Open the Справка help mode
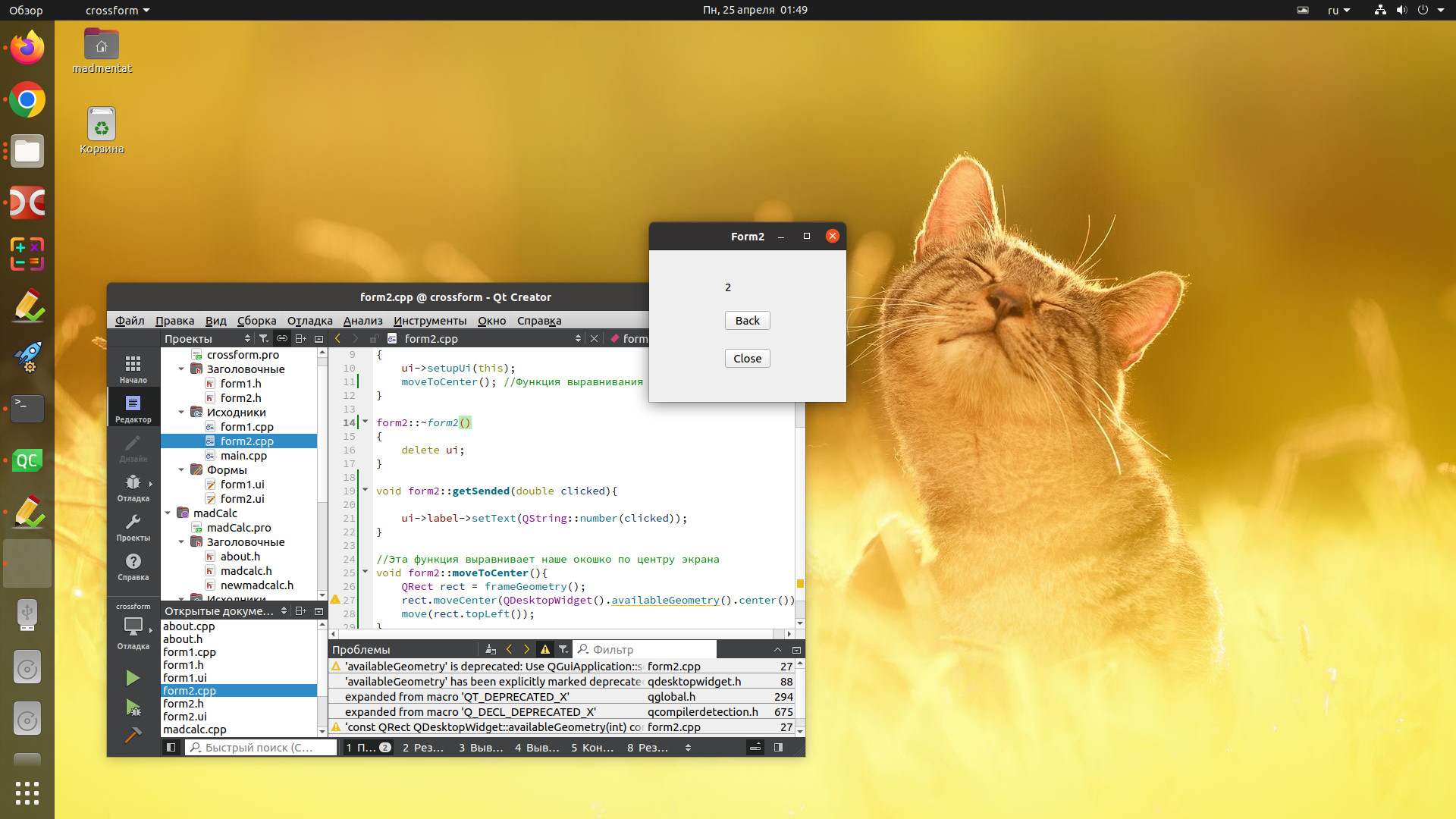The height and width of the screenshot is (819, 1456). coord(133,566)
